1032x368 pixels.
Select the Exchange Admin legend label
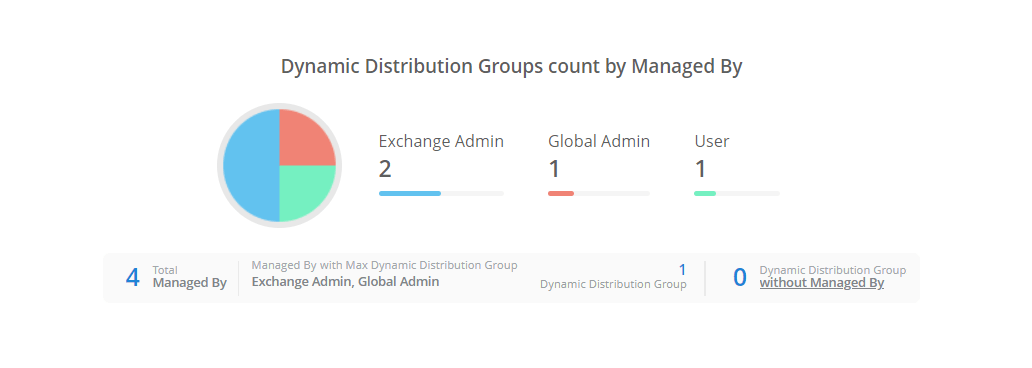pos(441,142)
